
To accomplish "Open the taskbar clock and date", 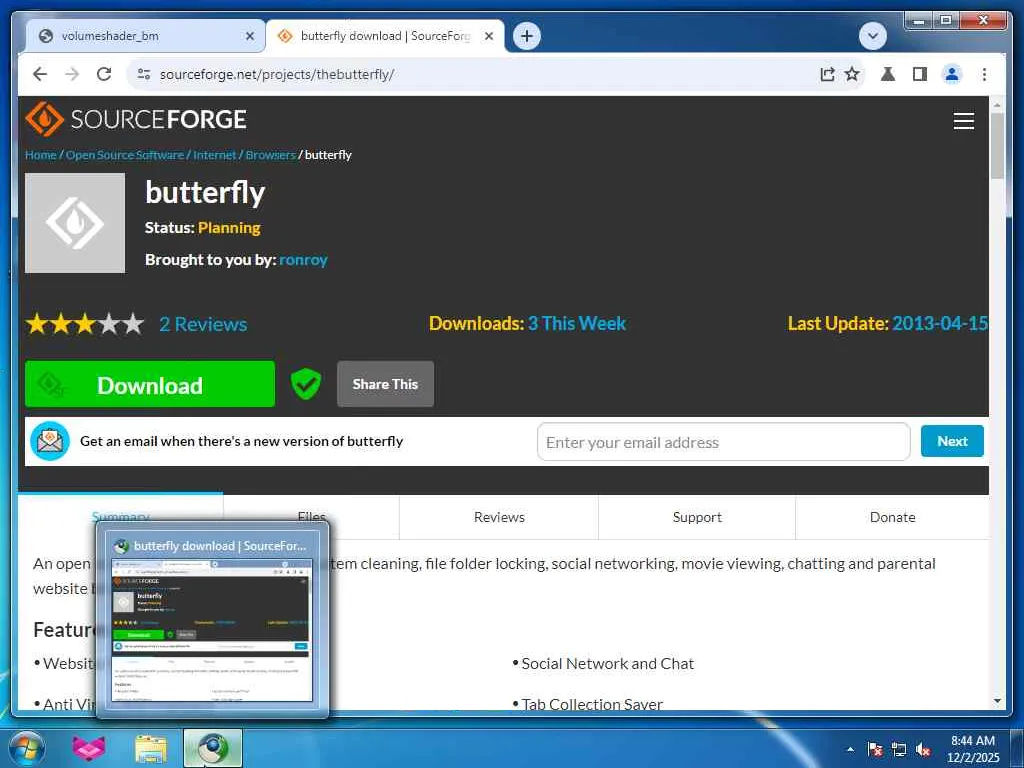I will pos(973,749).
